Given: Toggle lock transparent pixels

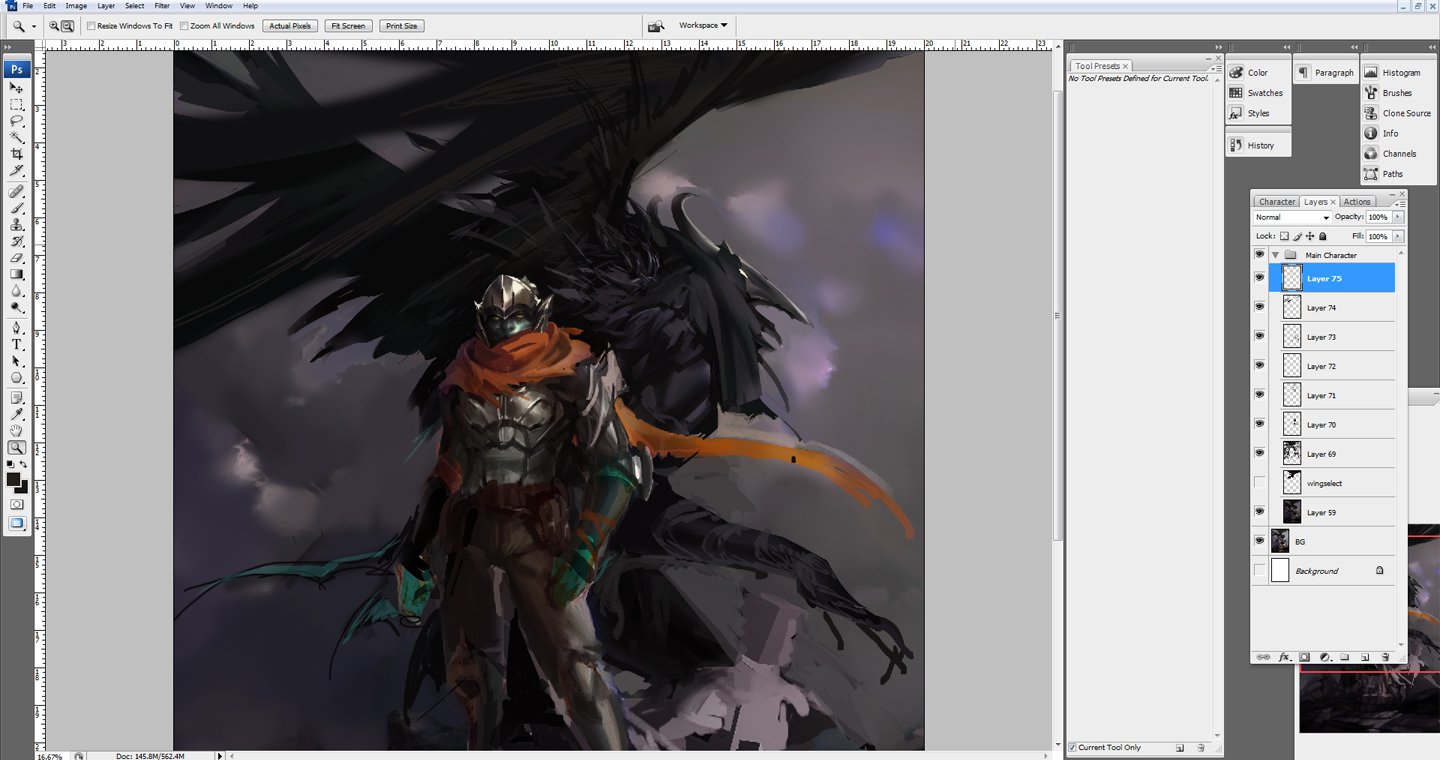Looking at the screenshot, I should pos(1285,236).
